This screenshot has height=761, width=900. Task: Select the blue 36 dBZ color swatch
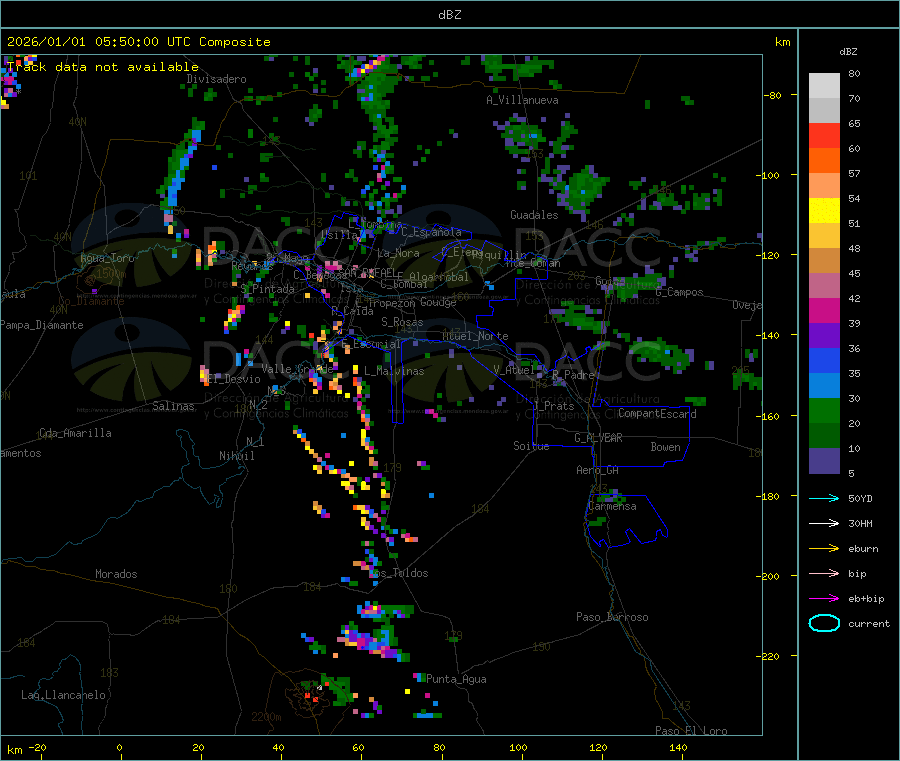tap(824, 360)
